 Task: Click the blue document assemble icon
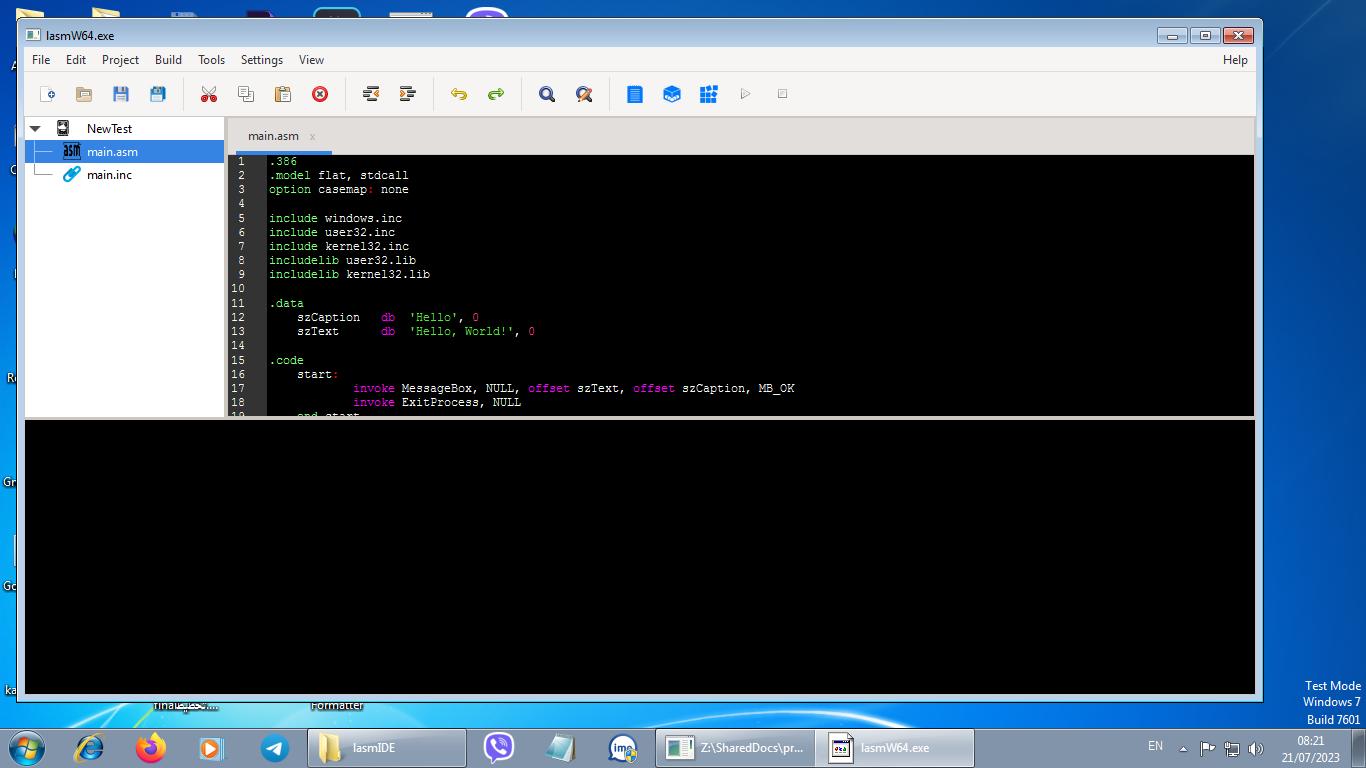coord(634,94)
